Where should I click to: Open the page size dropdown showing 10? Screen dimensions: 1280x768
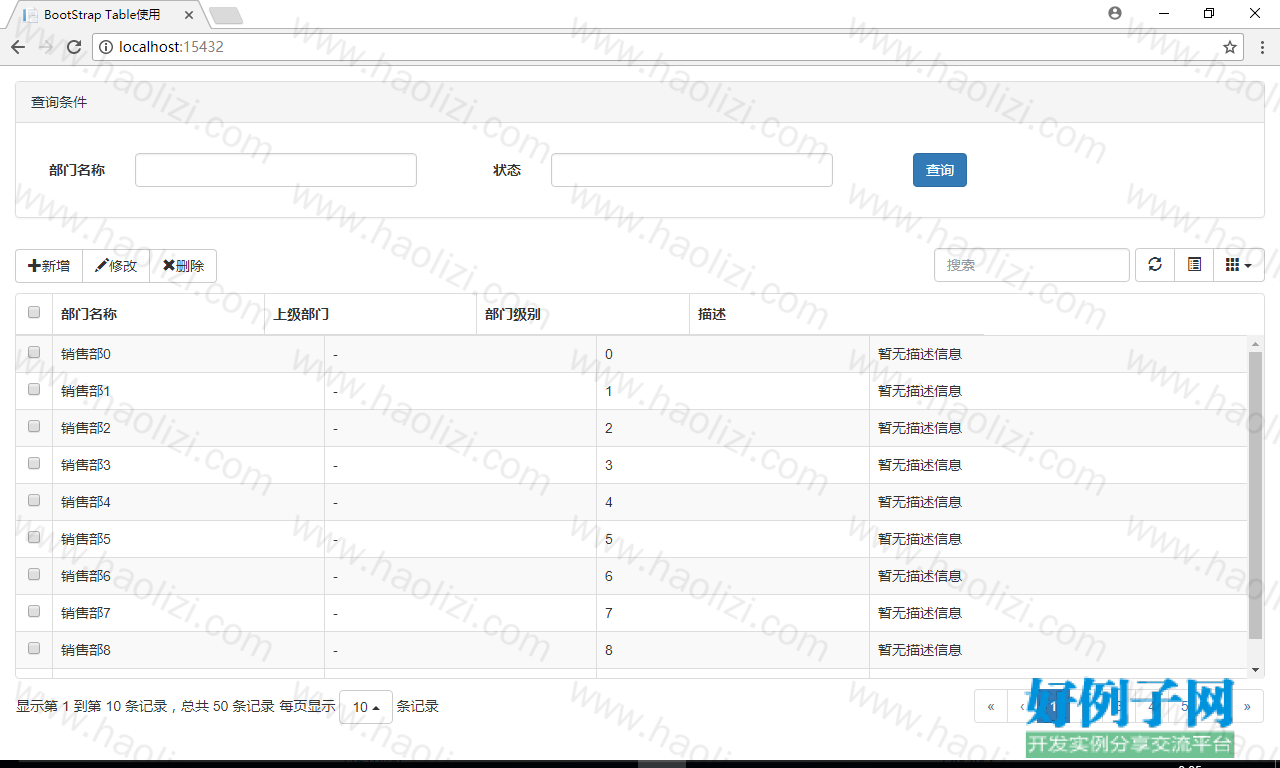pyautogui.click(x=366, y=707)
